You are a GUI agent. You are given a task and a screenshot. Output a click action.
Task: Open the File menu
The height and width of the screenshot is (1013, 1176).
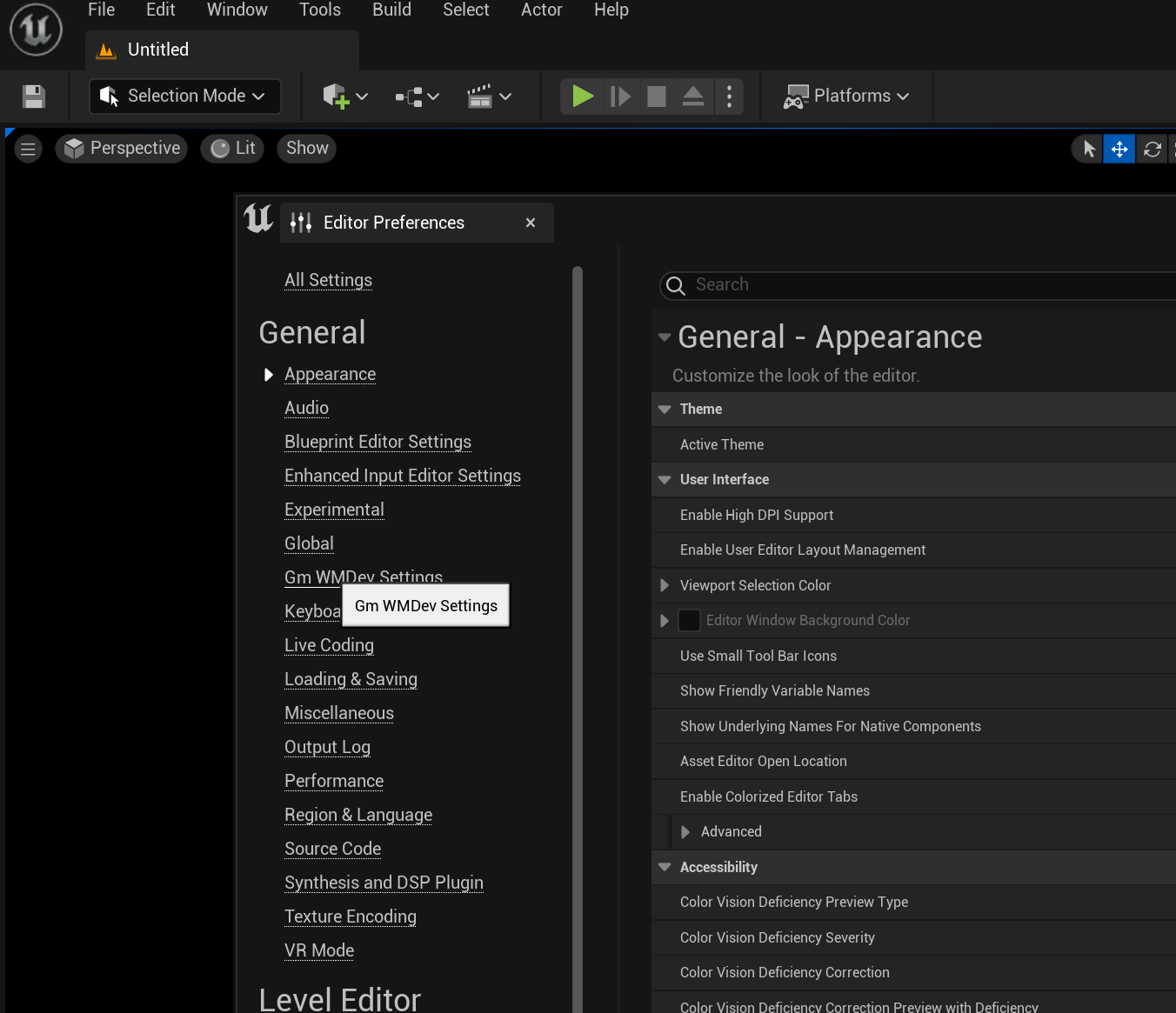pyautogui.click(x=102, y=10)
